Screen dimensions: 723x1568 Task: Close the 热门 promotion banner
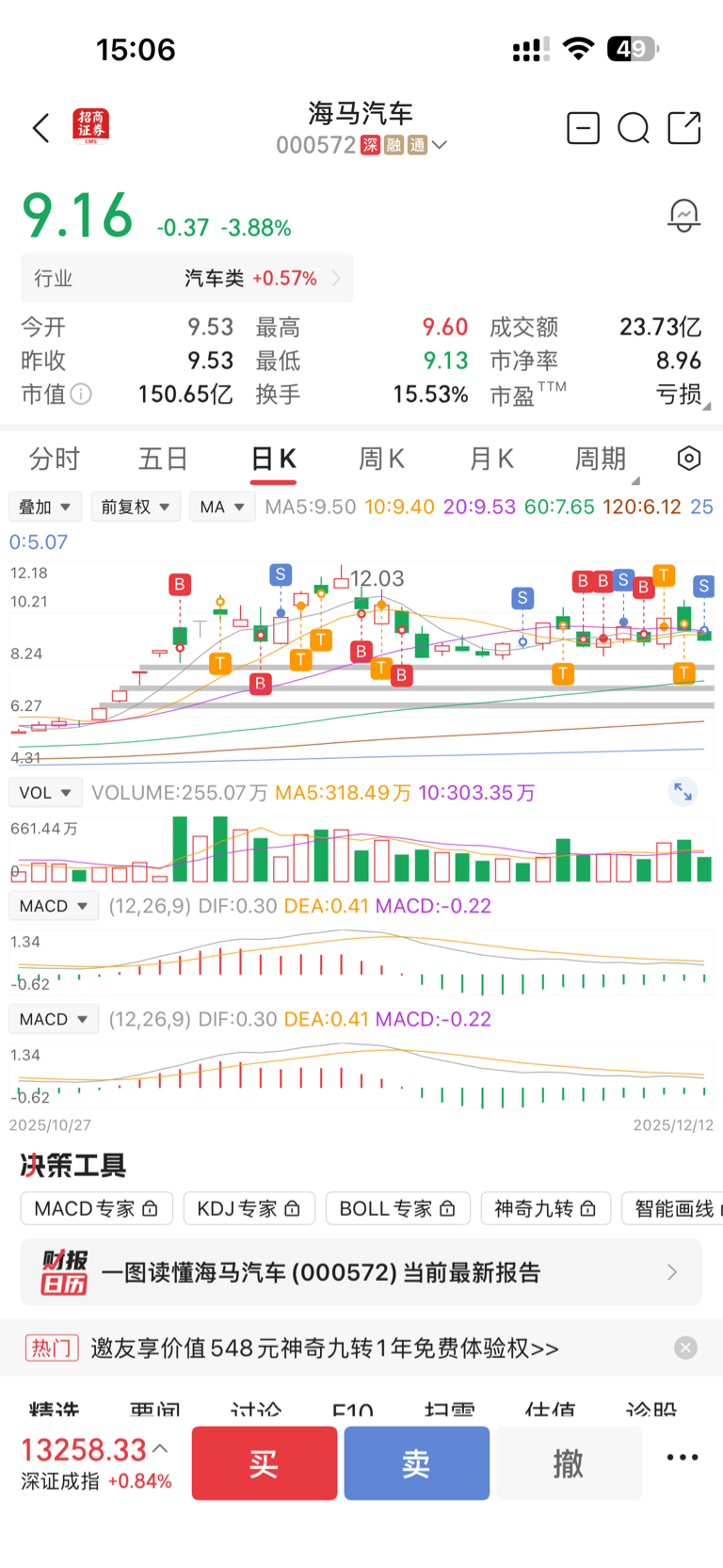[x=685, y=1348]
